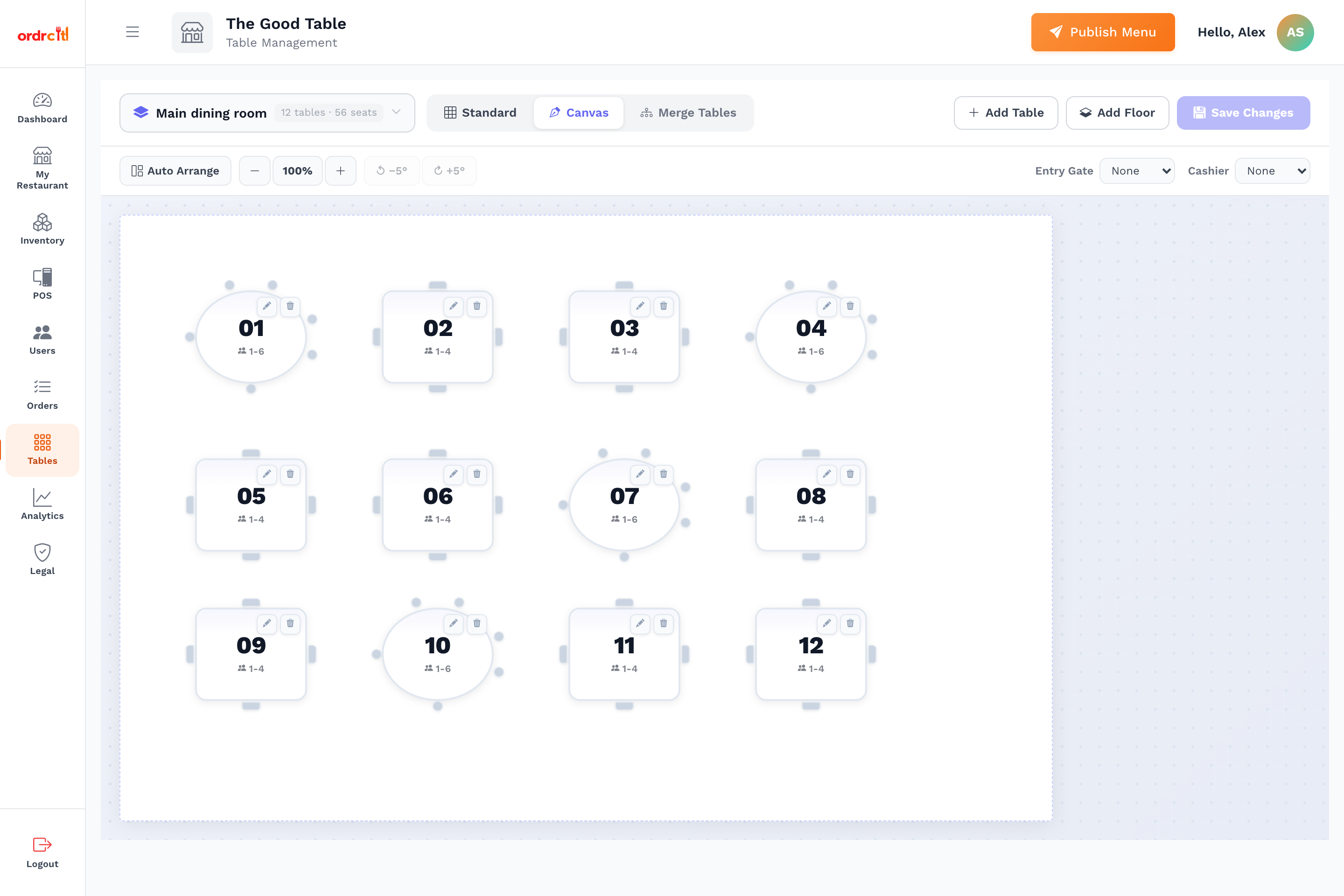The width and height of the screenshot is (1344, 896).
Task: Click the trash delete icon on table 07
Action: pyautogui.click(x=664, y=474)
